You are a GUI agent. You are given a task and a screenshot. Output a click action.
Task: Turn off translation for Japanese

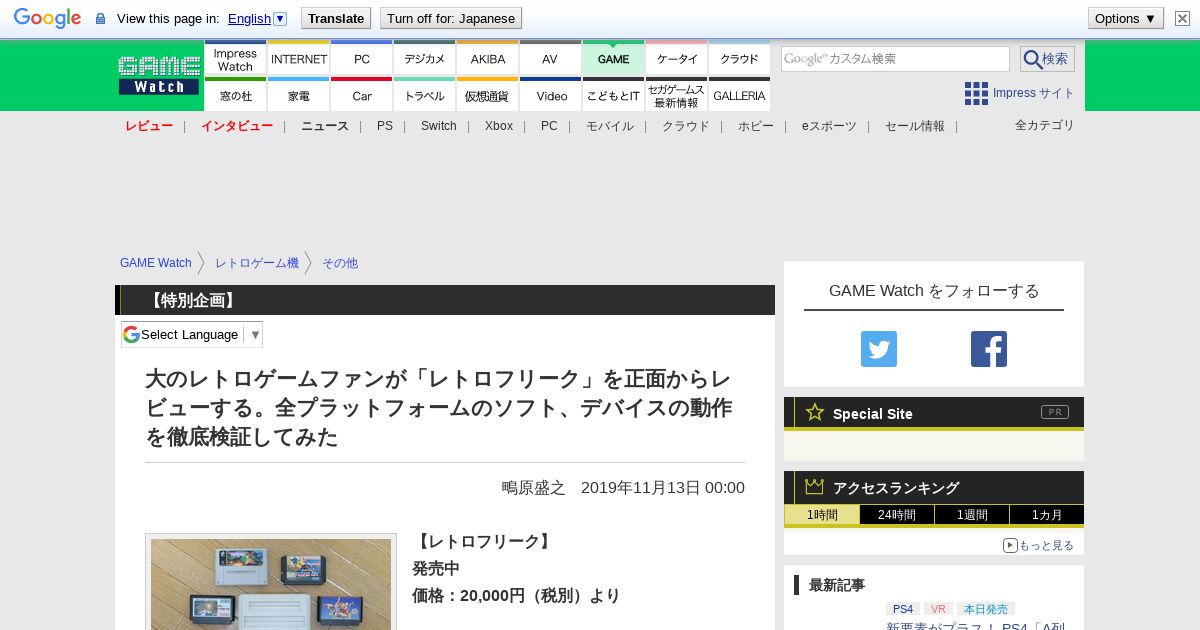pyautogui.click(x=451, y=18)
